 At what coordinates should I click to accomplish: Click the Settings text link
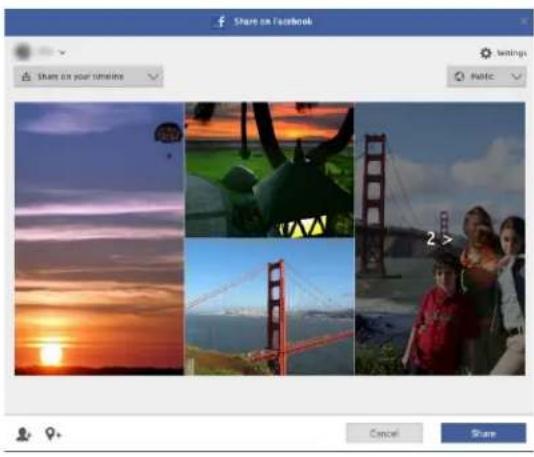pyautogui.click(x=512, y=53)
